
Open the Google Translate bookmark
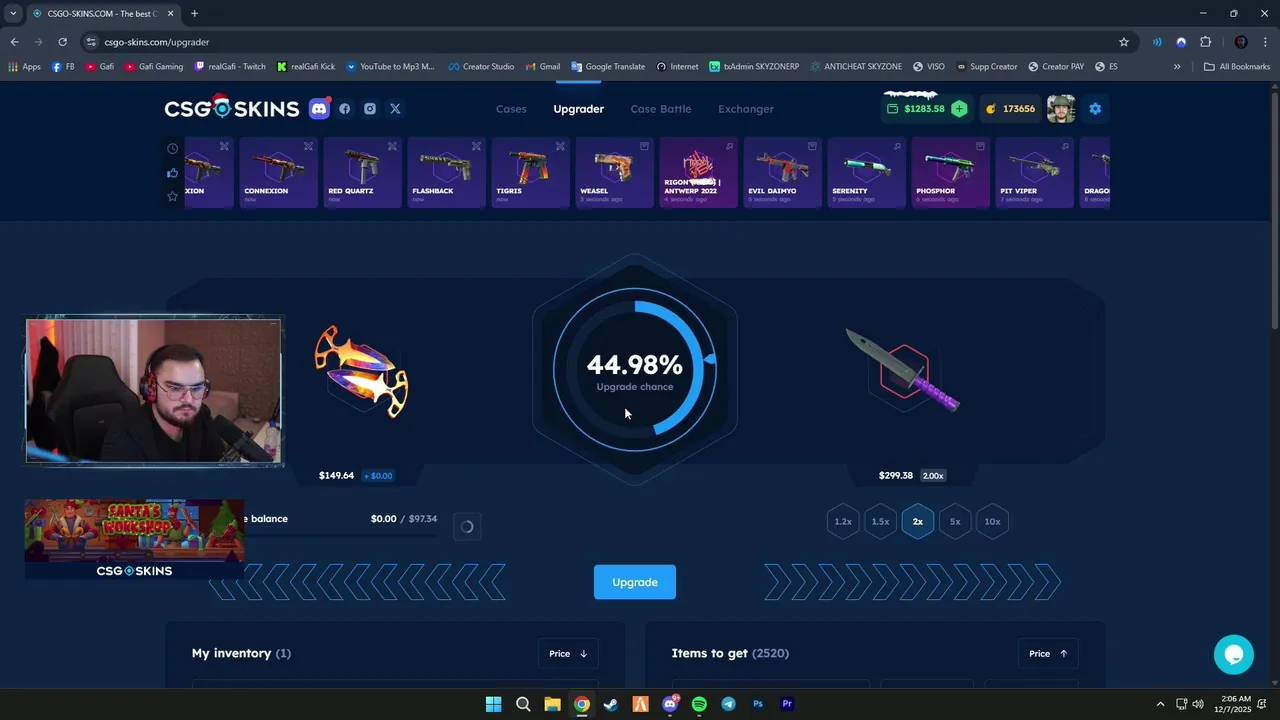[x=608, y=67]
